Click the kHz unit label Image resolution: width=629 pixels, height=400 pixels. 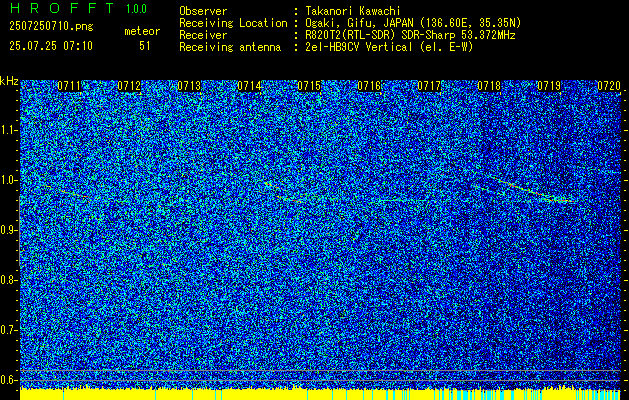[9, 81]
